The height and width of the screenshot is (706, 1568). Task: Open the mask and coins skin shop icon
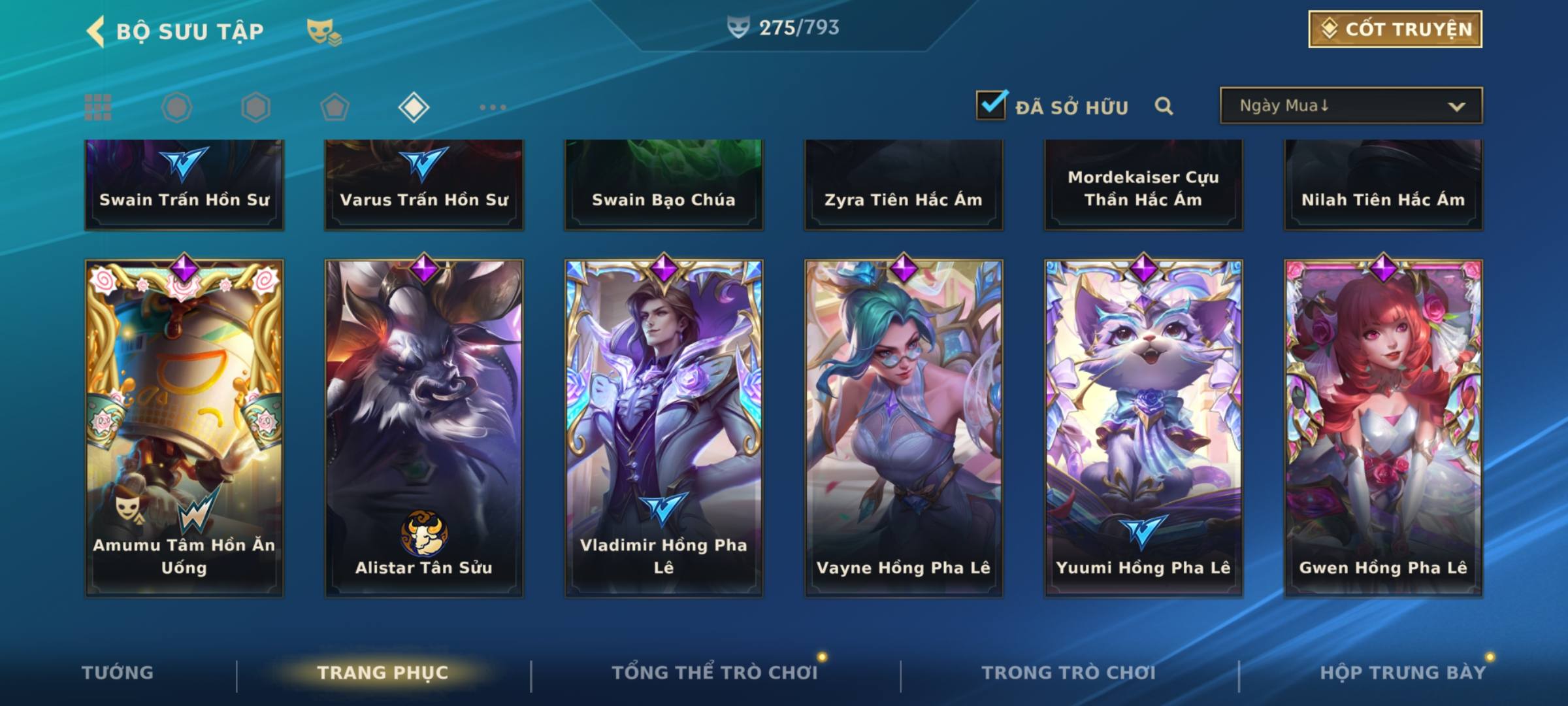pyautogui.click(x=324, y=31)
